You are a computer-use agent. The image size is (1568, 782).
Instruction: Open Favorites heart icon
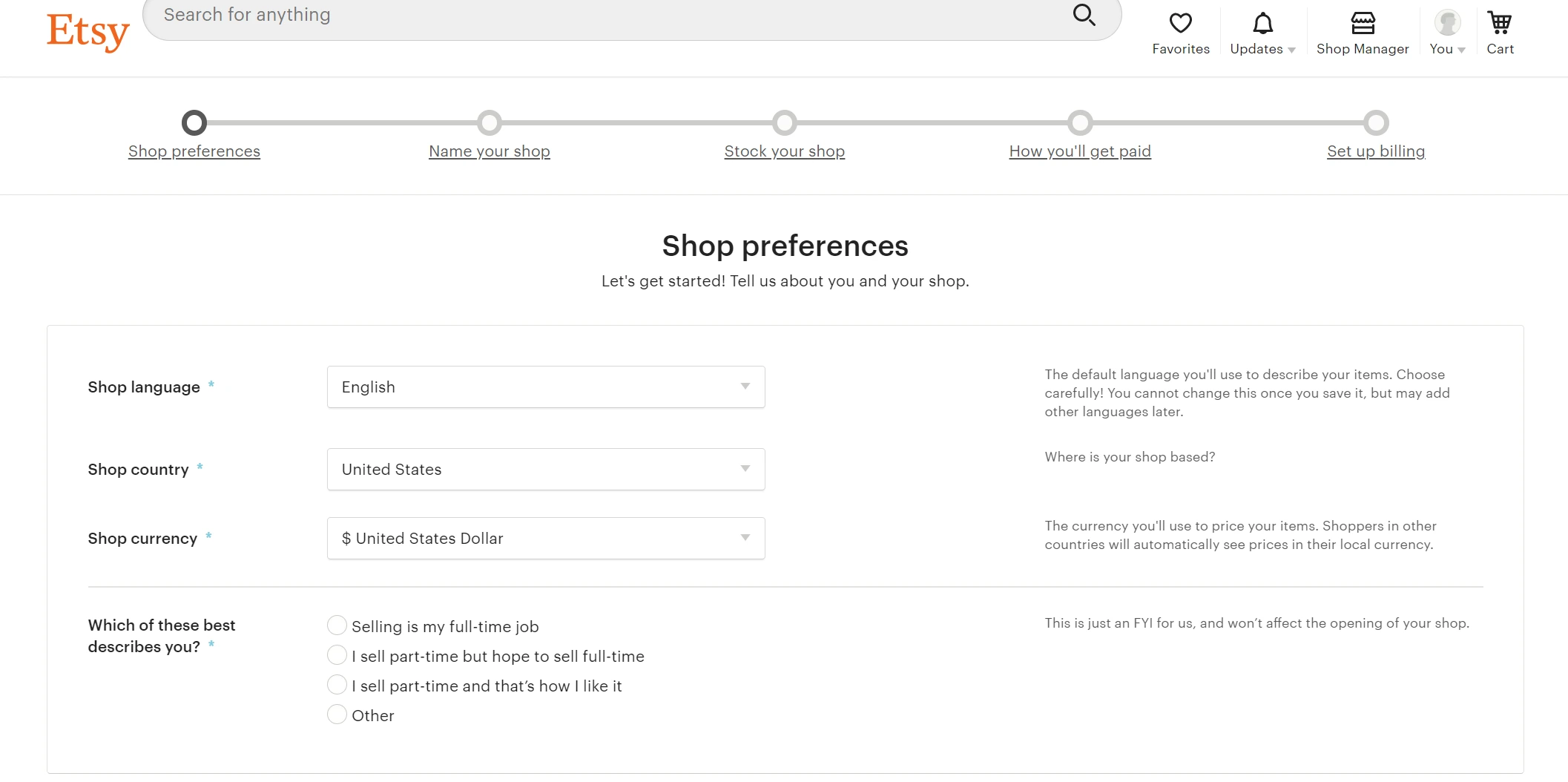[x=1180, y=24]
